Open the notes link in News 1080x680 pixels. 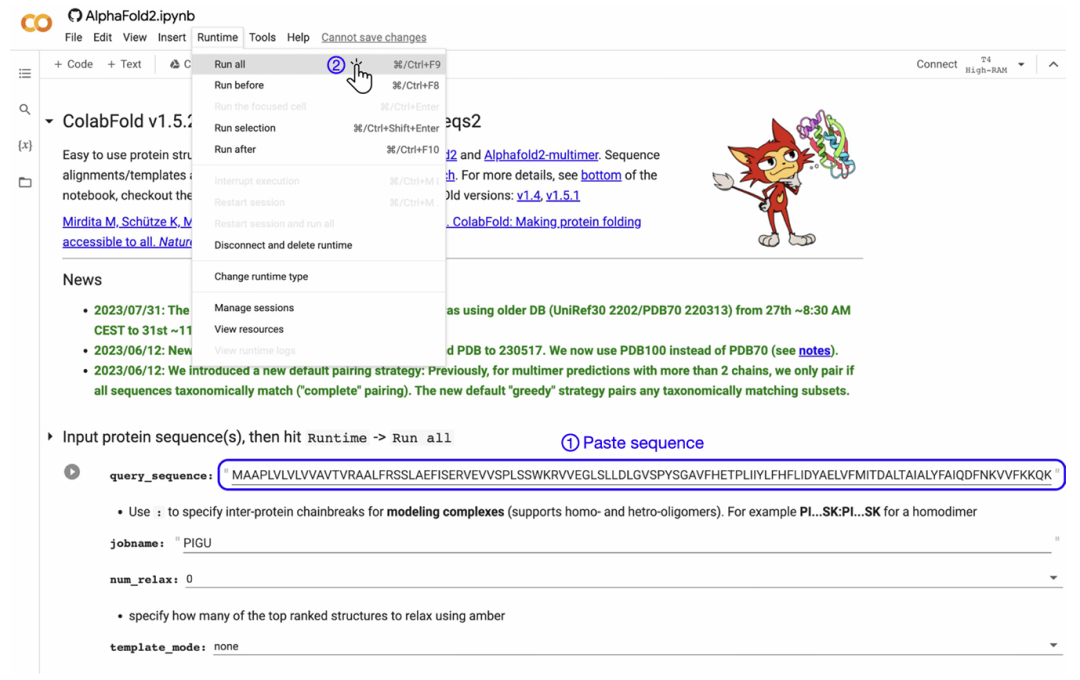[x=814, y=351]
